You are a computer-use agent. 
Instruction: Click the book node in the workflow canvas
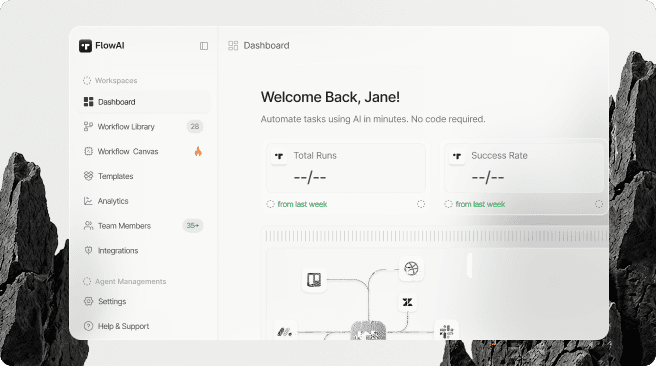coord(314,279)
